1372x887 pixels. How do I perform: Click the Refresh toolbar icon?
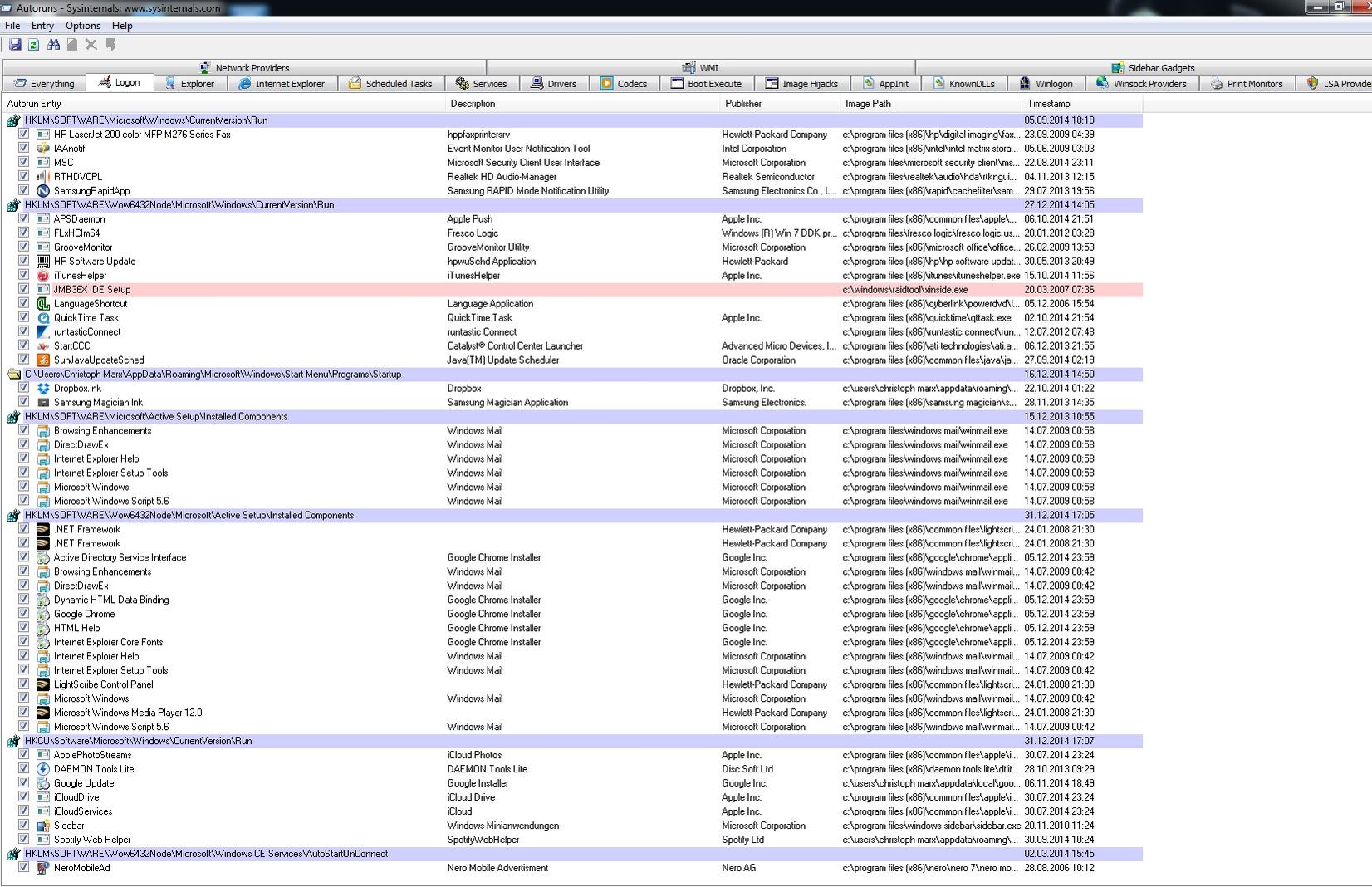tap(33, 45)
